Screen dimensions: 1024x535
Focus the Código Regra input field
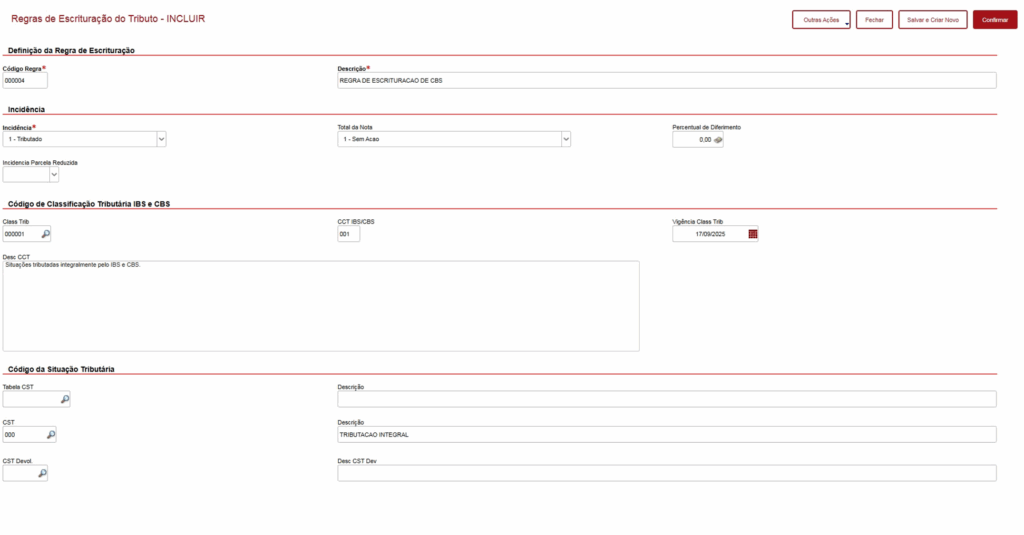coord(25,80)
